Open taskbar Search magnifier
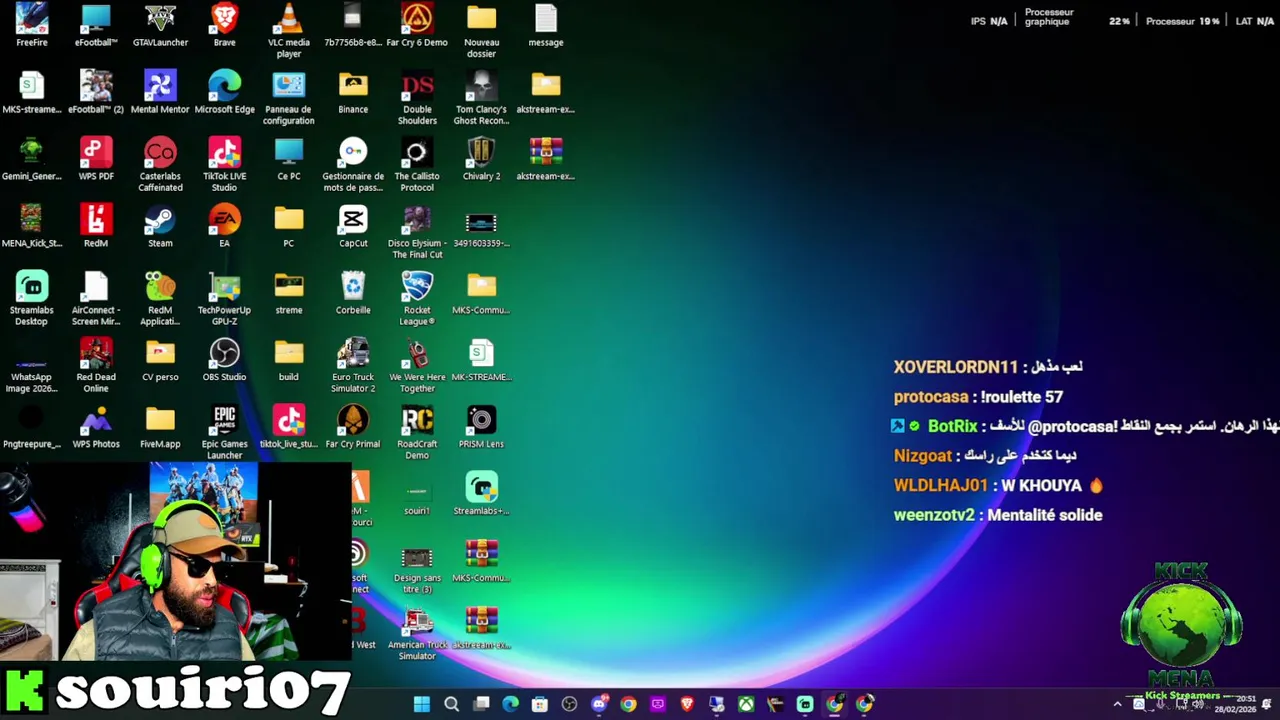The image size is (1280, 720). [451, 704]
